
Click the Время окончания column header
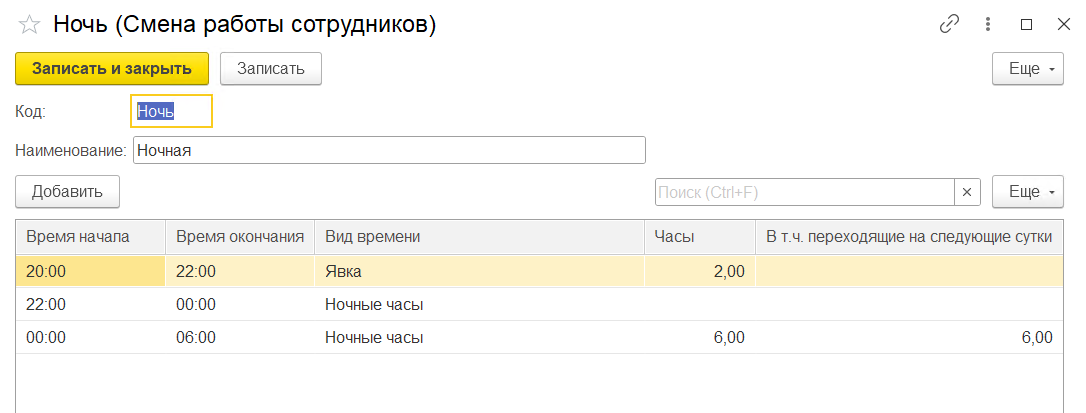[239, 237]
